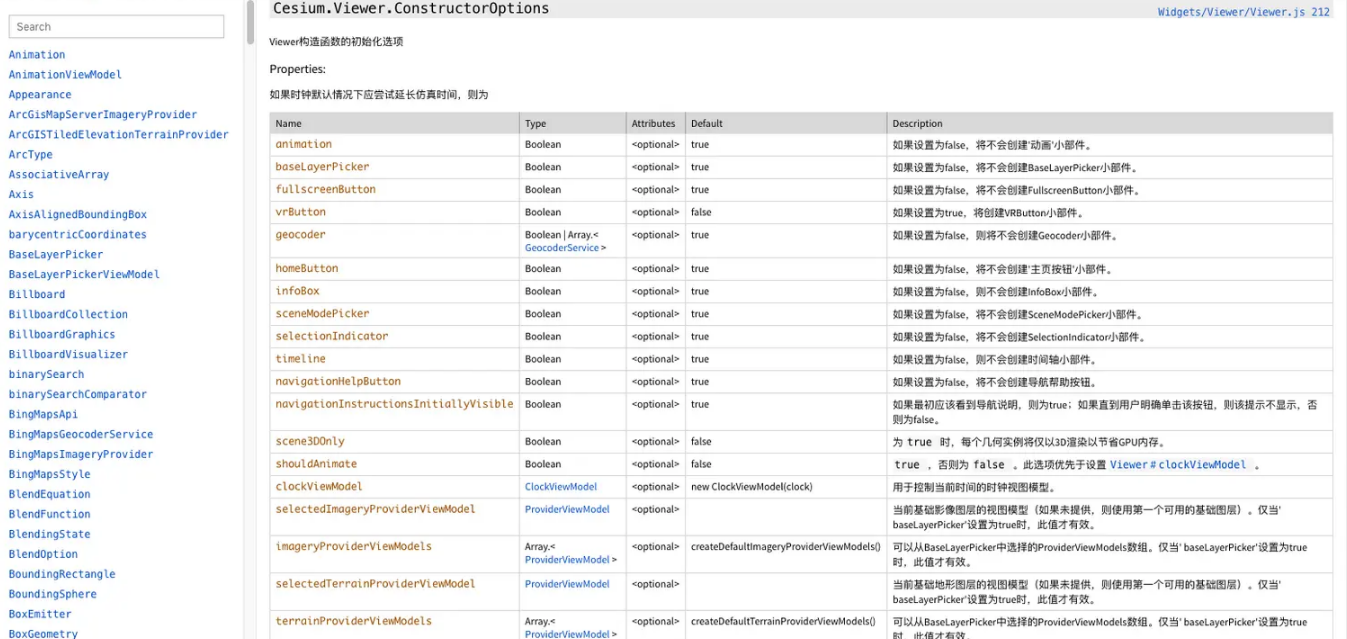The width and height of the screenshot is (1347, 639).
Task: Select ArcType in sidebar list
Action: [x=31, y=155]
